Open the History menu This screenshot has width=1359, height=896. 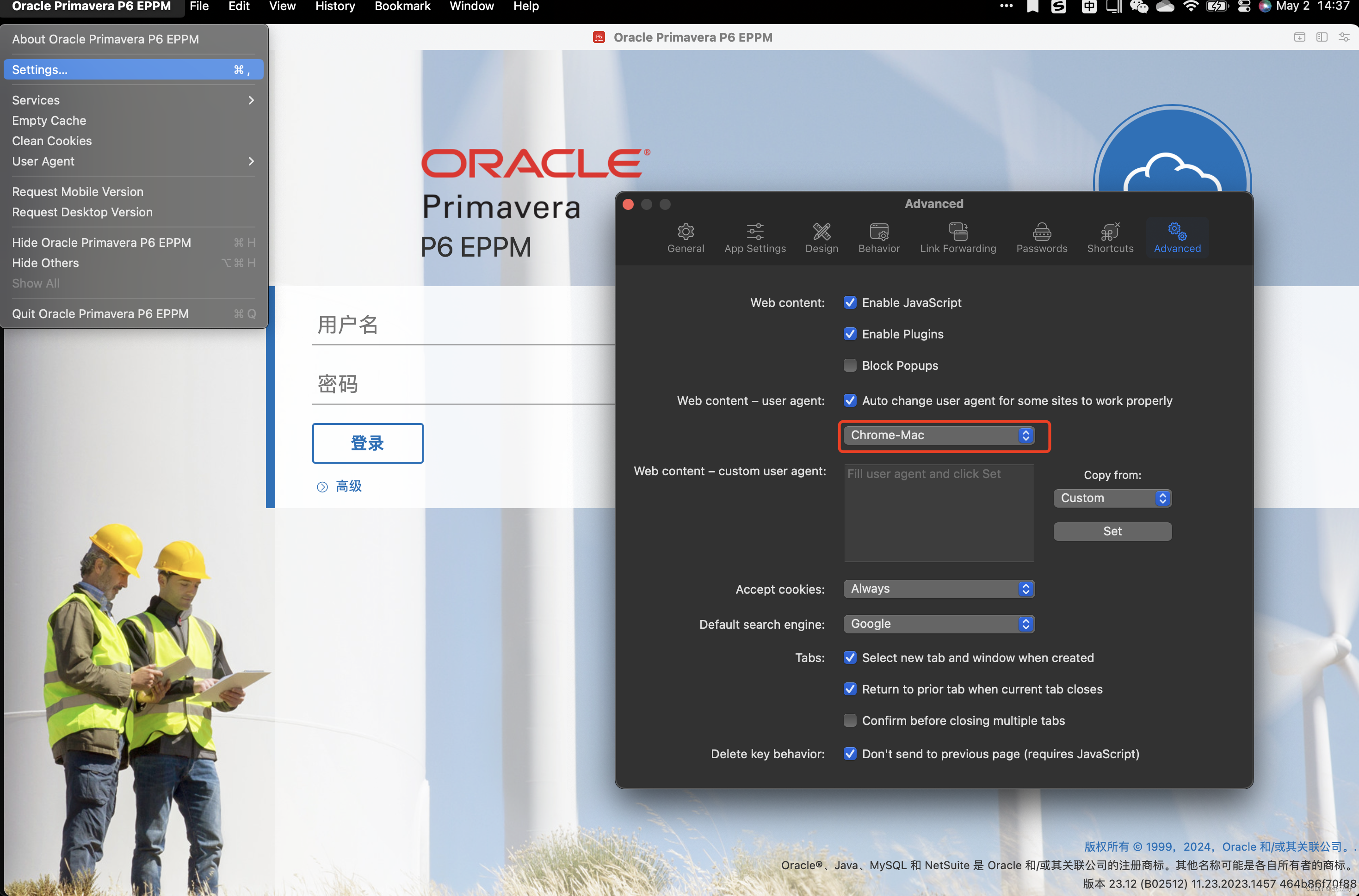pos(335,6)
